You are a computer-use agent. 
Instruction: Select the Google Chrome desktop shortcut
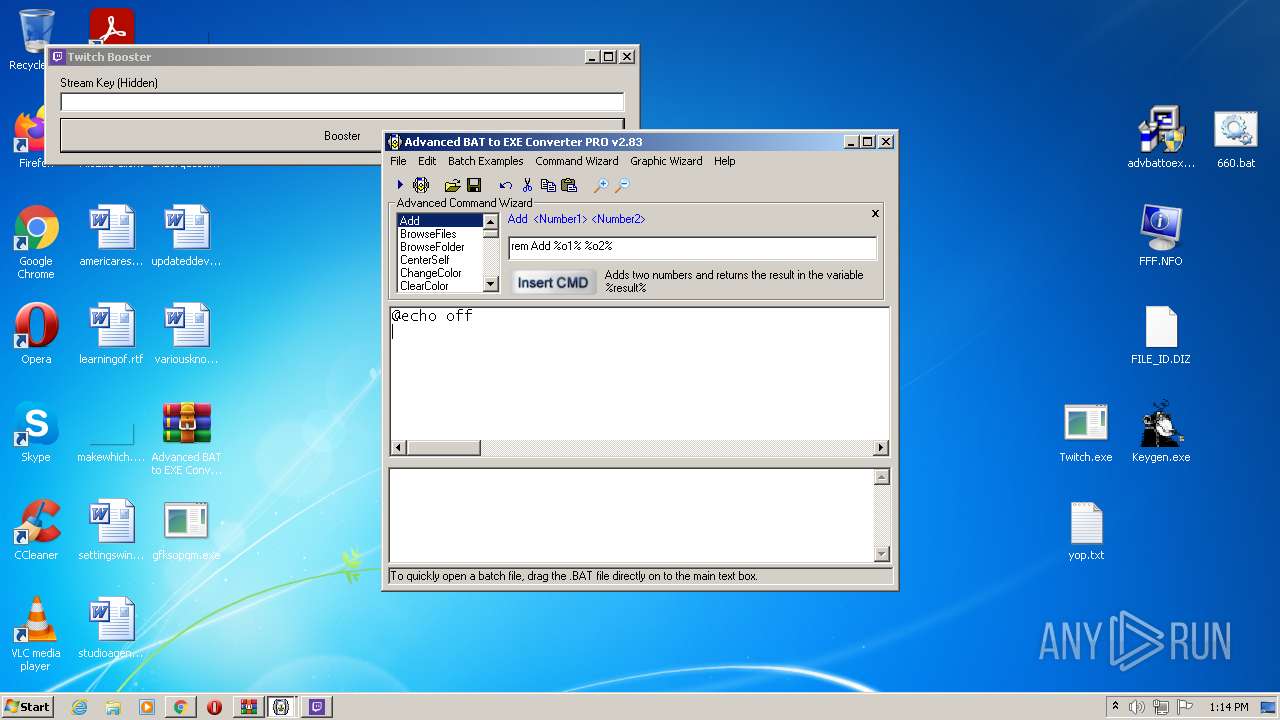point(36,242)
